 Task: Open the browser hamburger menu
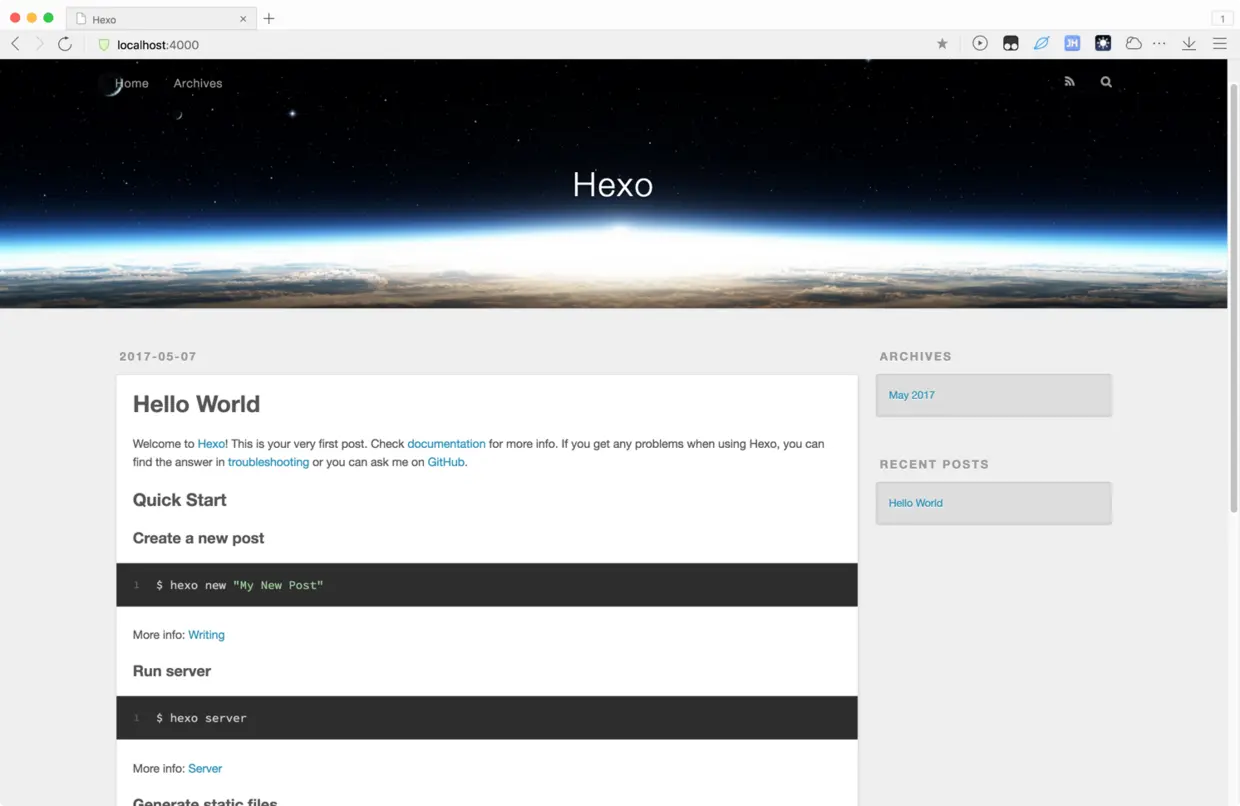pyautogui.click(x=1220, y=44)
